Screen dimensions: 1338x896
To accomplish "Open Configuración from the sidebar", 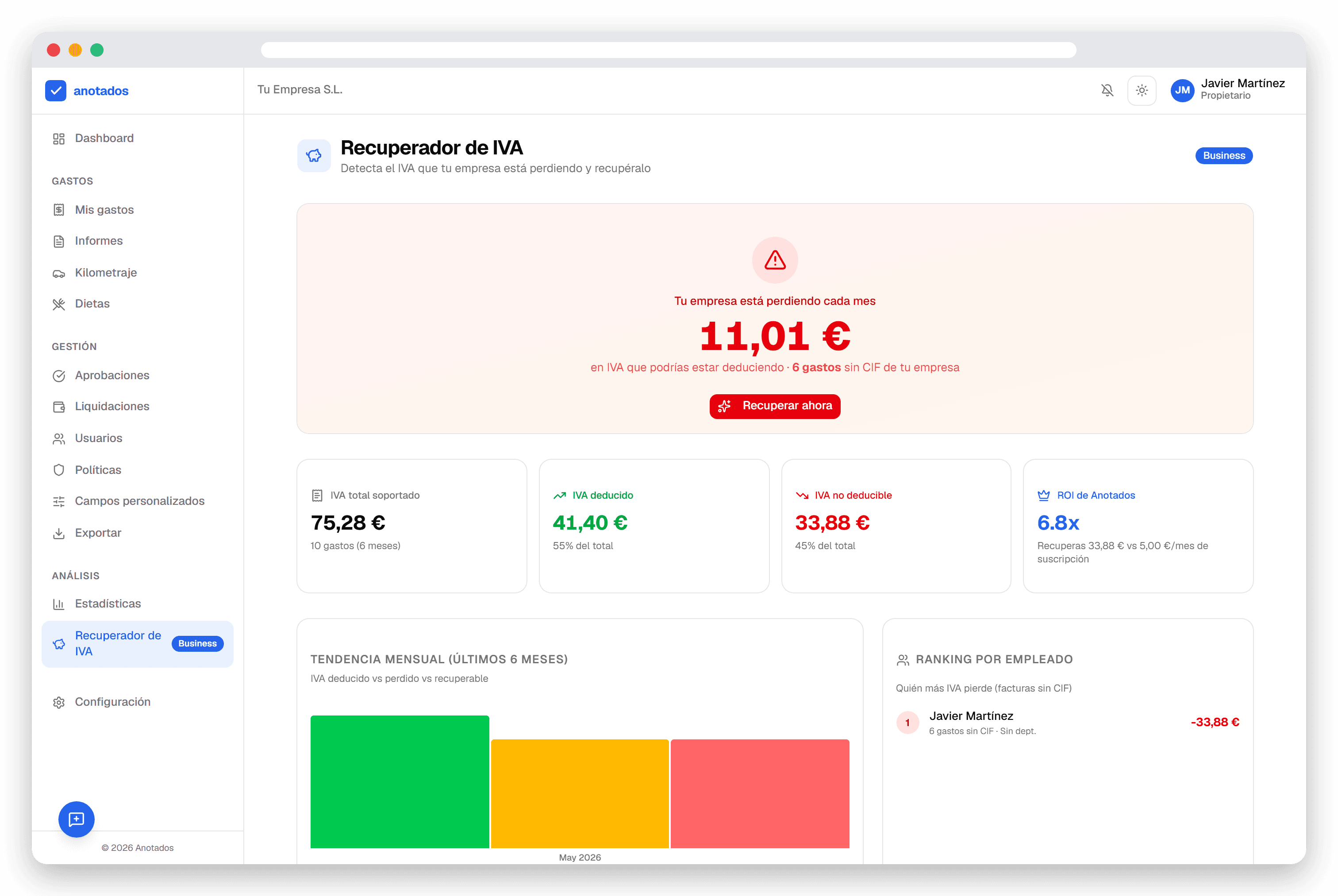I will 138,702.
